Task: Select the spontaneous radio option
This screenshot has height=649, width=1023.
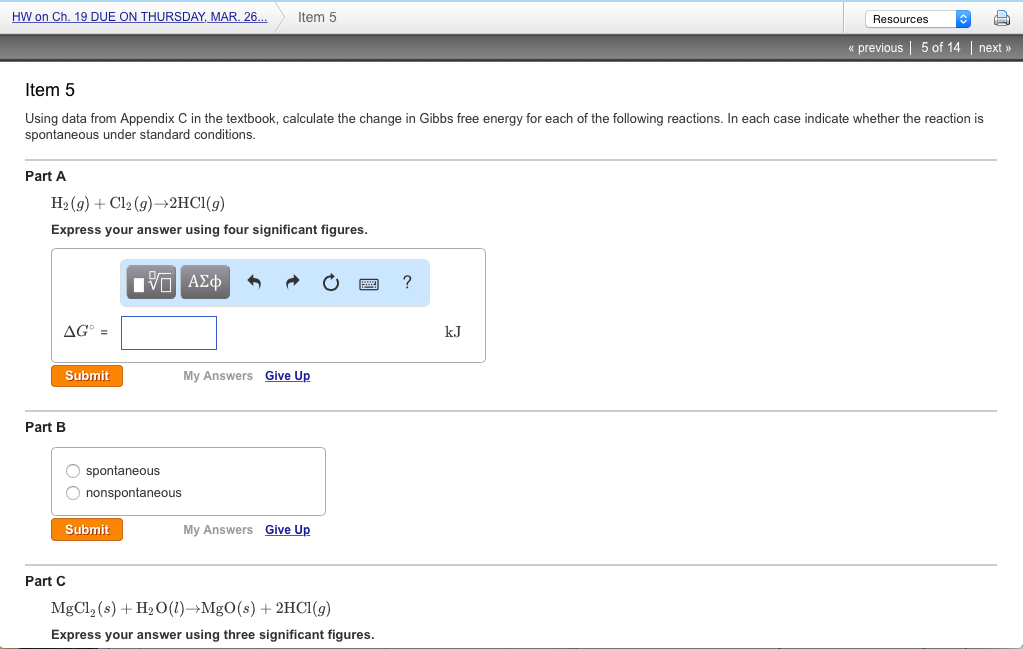Action: [x=73, y=471]
